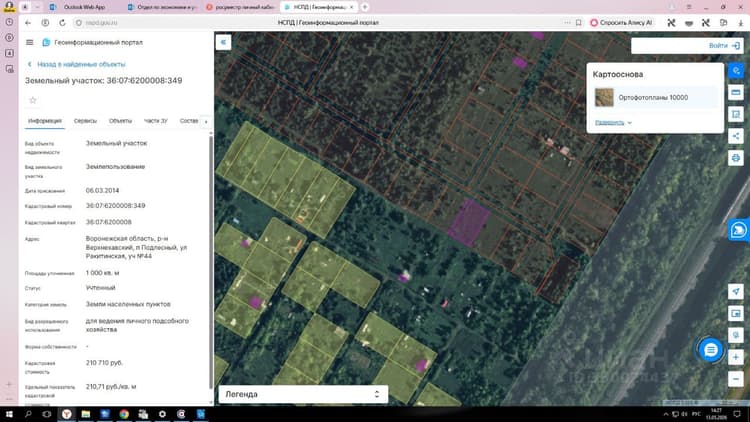Click the Войти login button
750x422 pixels.
coord(724,45)
